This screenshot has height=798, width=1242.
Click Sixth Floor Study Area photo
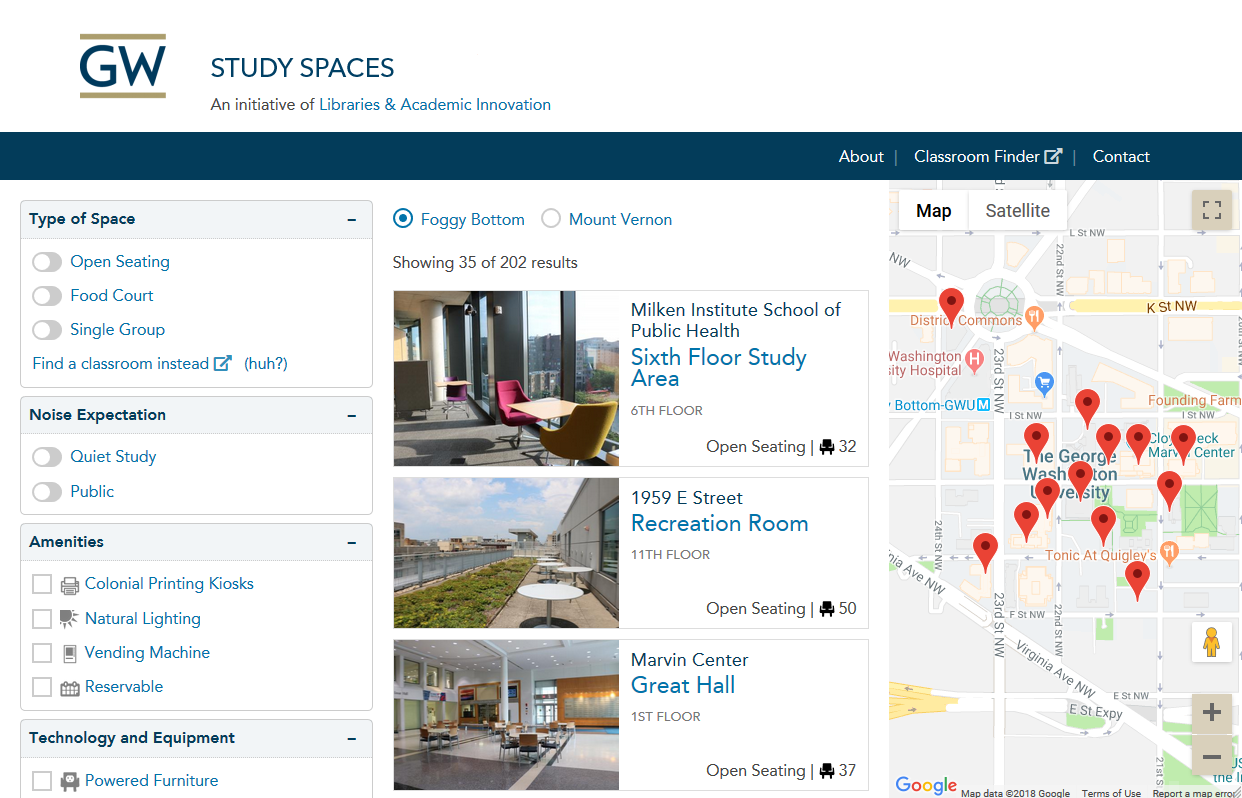pos(506,379)
